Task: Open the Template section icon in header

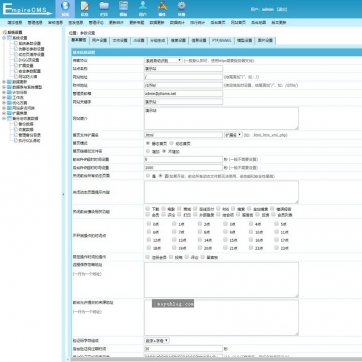Action: [x=123, y=6]
